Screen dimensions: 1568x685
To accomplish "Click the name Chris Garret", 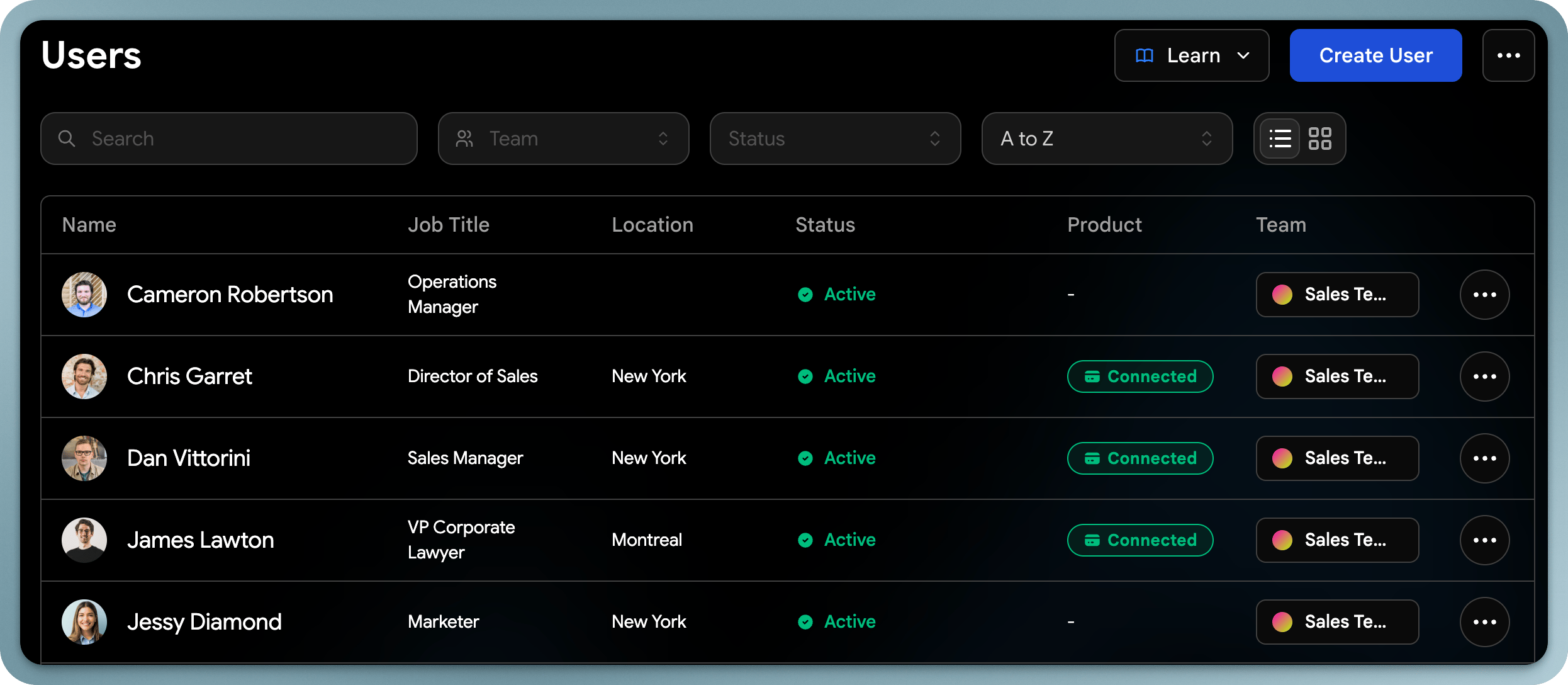I will (189, 376).
